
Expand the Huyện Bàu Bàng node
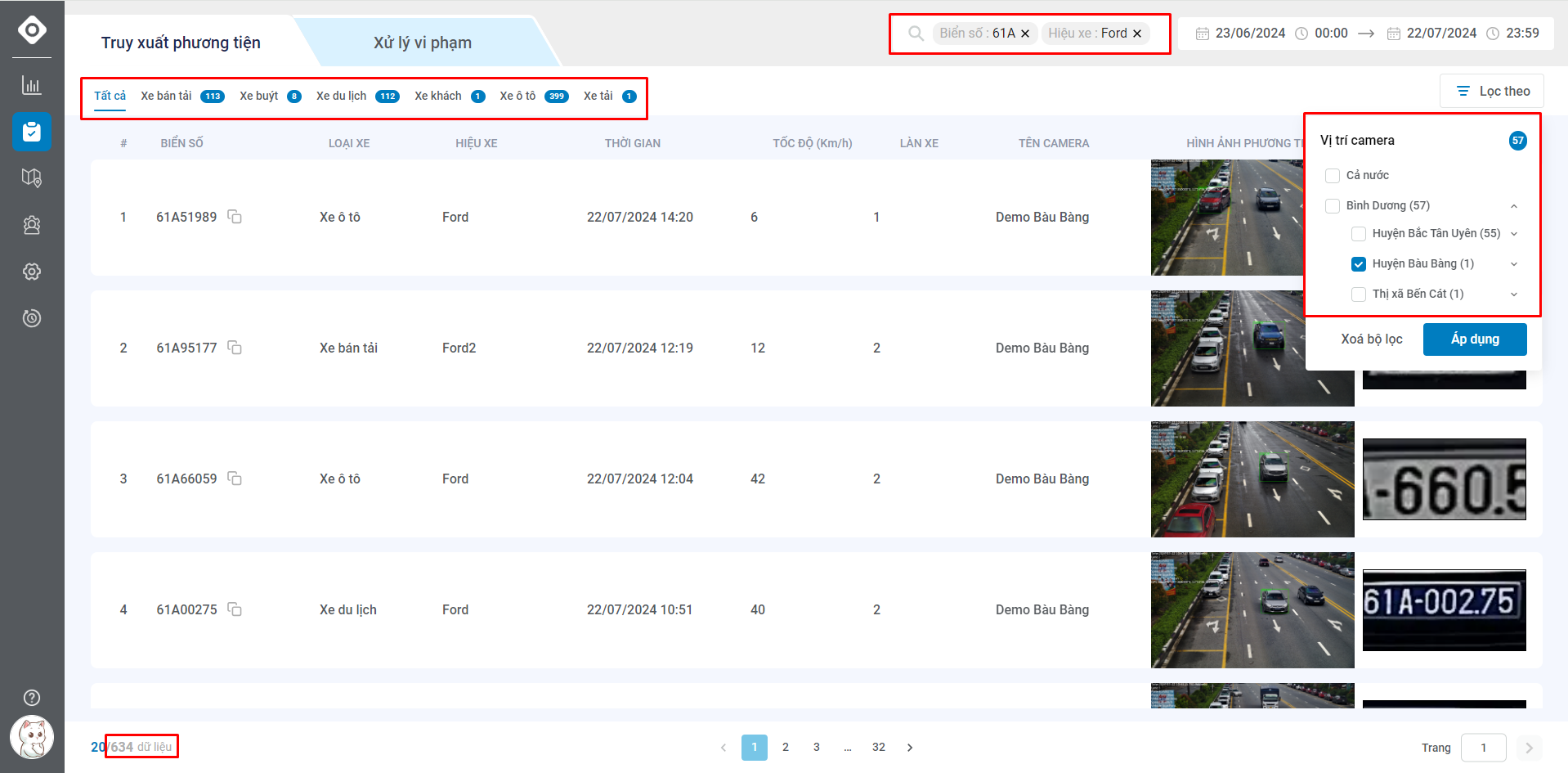click(x=1514, y=264)
